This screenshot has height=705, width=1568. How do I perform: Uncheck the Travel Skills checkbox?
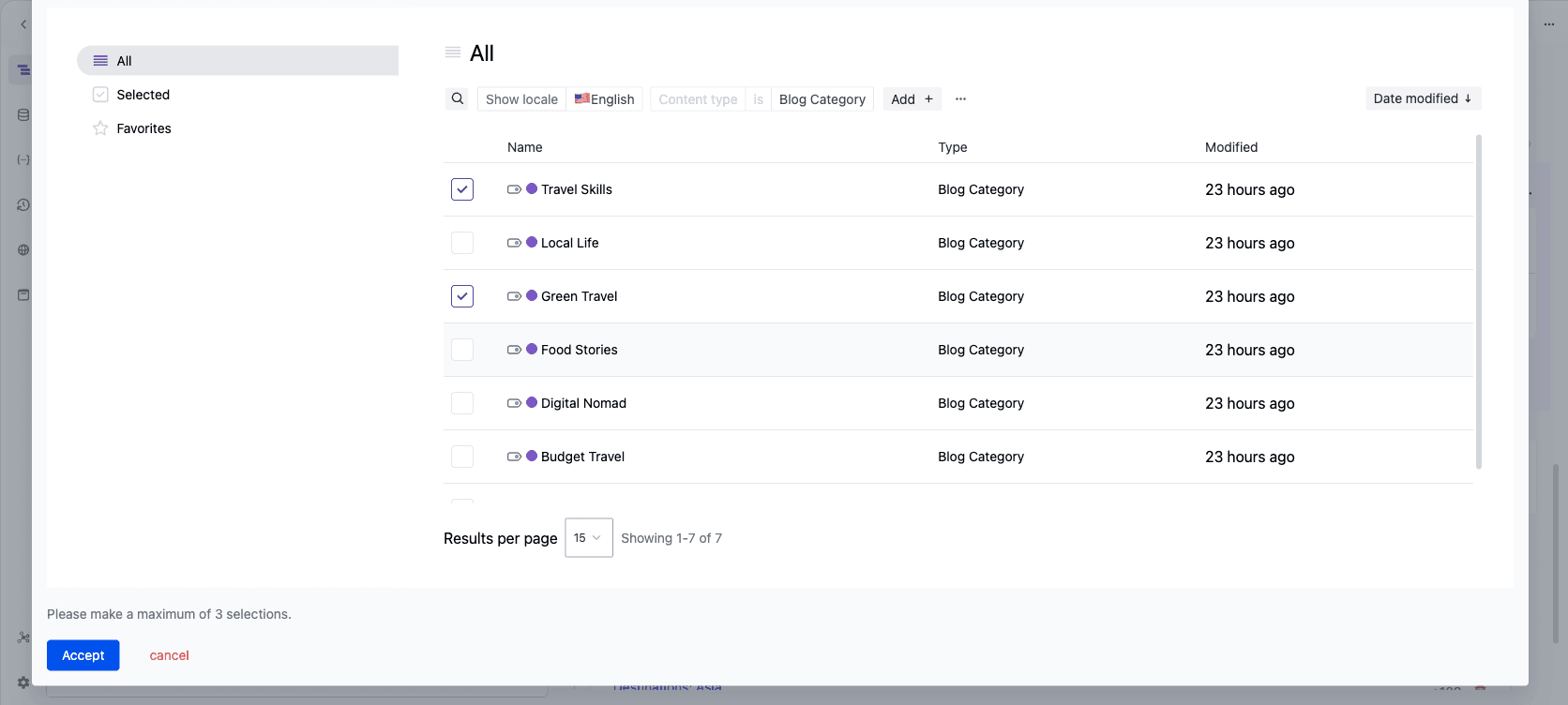pyautogui.click(x=462, y=189)
